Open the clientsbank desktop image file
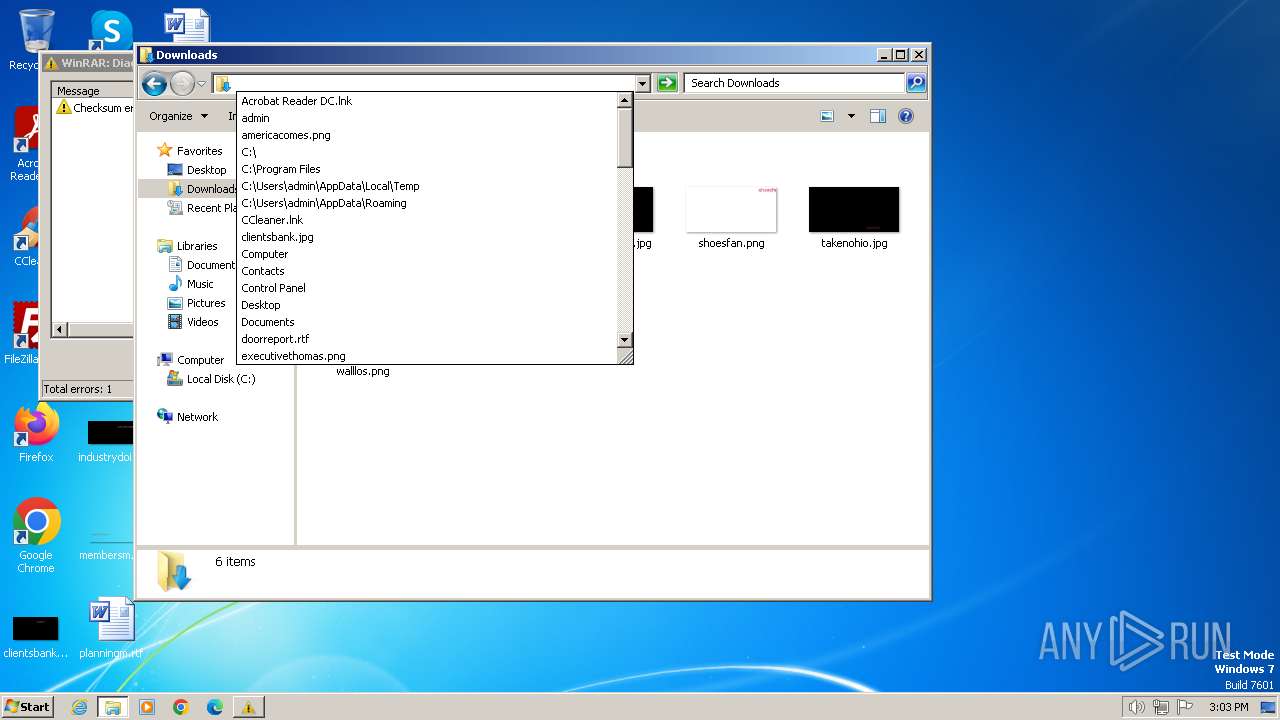Image resolution: width=1280 pixels, height=720 pixels. tap(36, 637)
